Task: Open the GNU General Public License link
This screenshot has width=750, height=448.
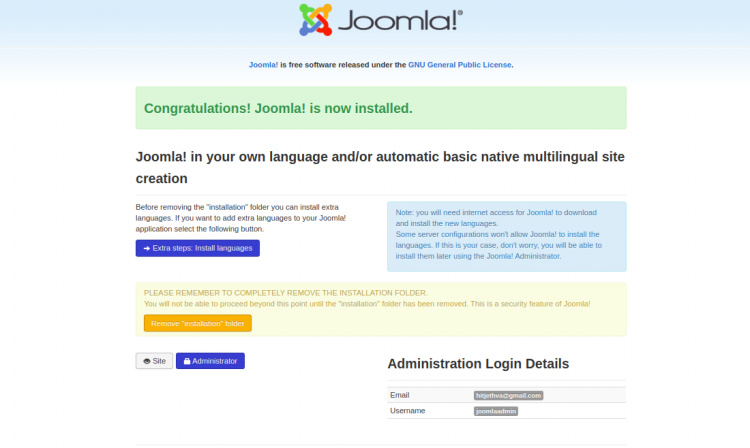Action: [460, 65]
